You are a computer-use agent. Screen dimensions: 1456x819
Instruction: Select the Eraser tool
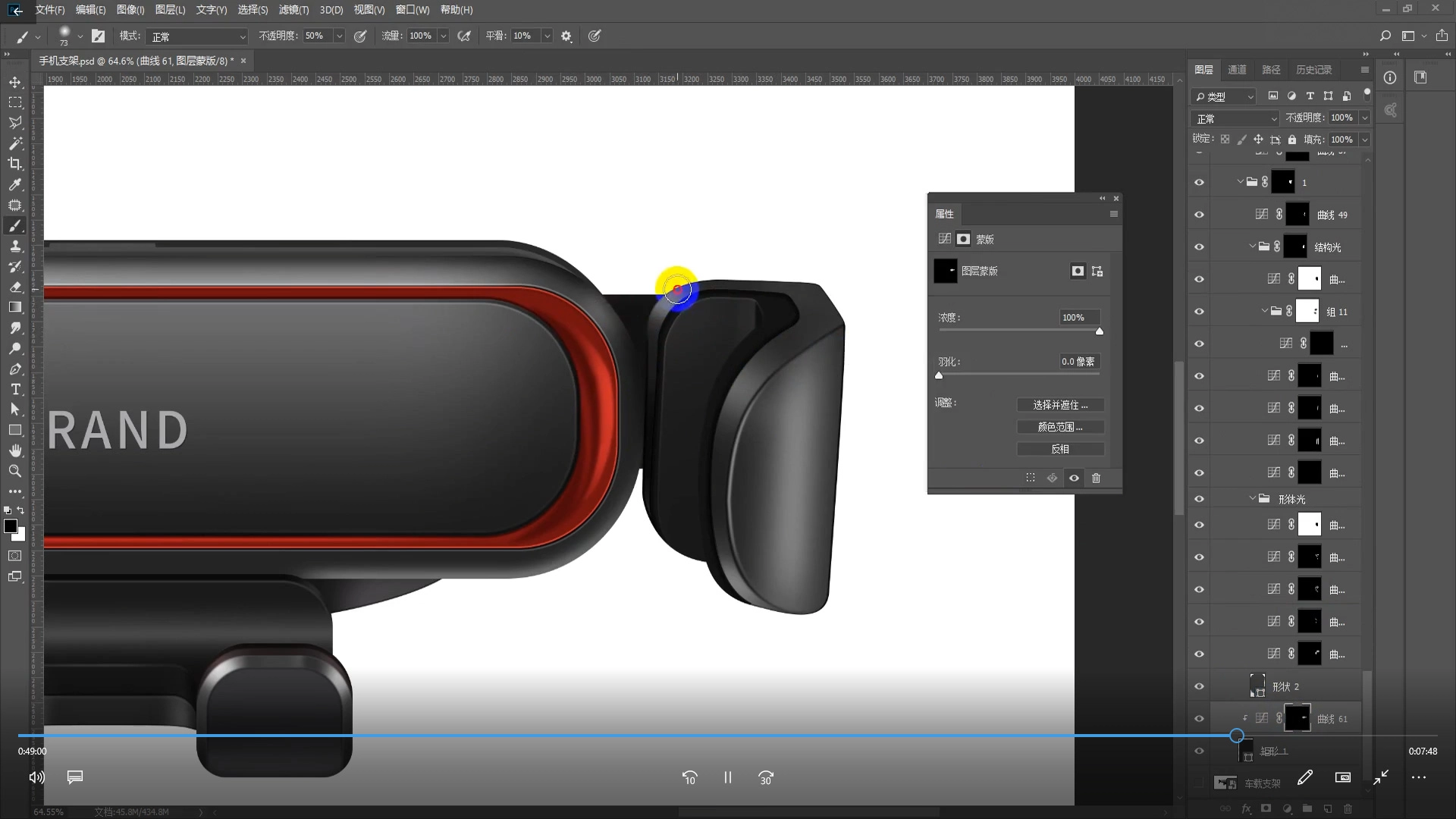15,287
